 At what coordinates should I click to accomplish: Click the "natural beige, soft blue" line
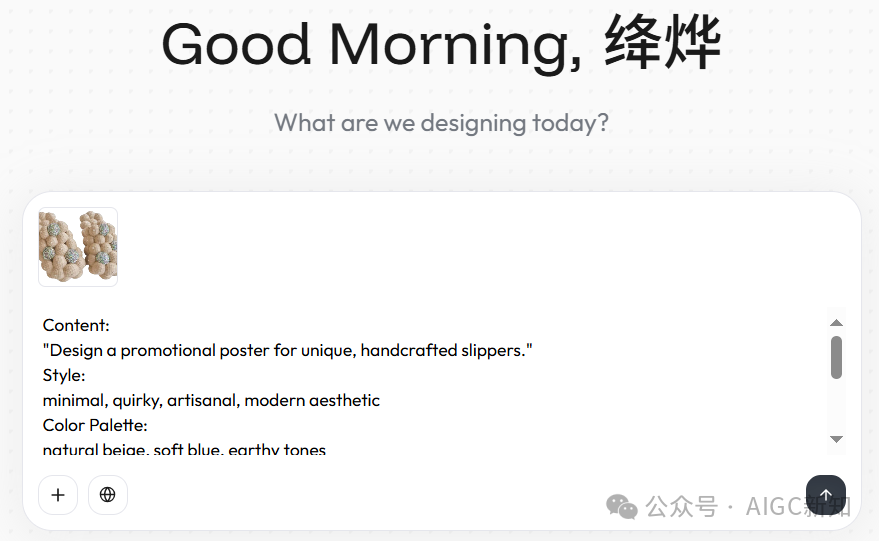(184, 449)
